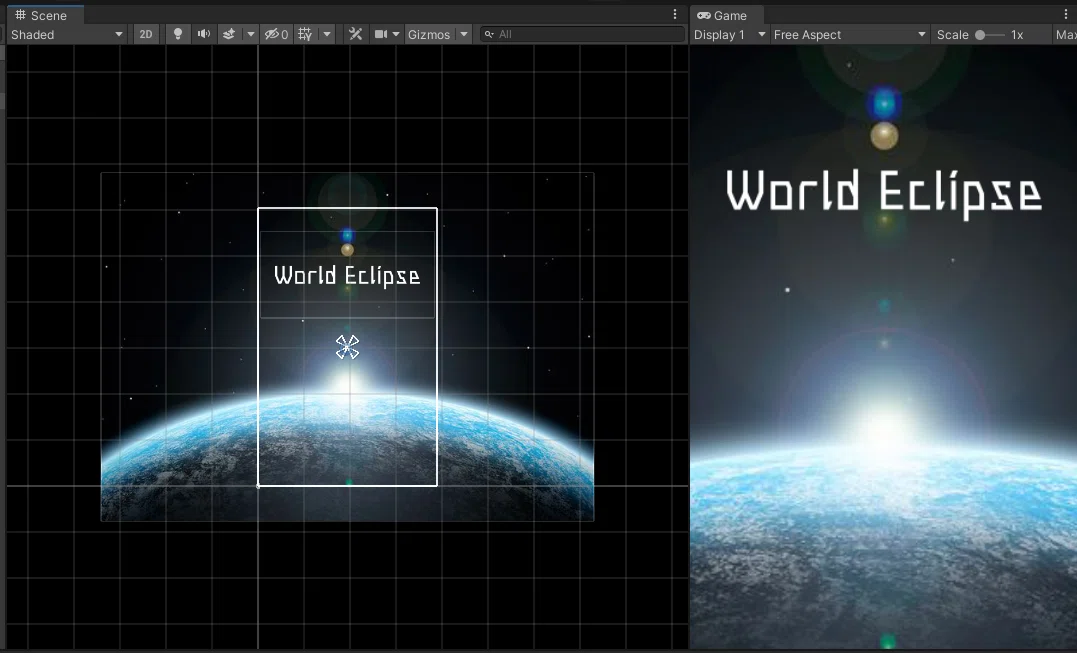Image resolution: width=1077 pixels, height=653 pixels.
Task: Click the 1x scale value in Game toolbar
Action: coord(1017,34)
